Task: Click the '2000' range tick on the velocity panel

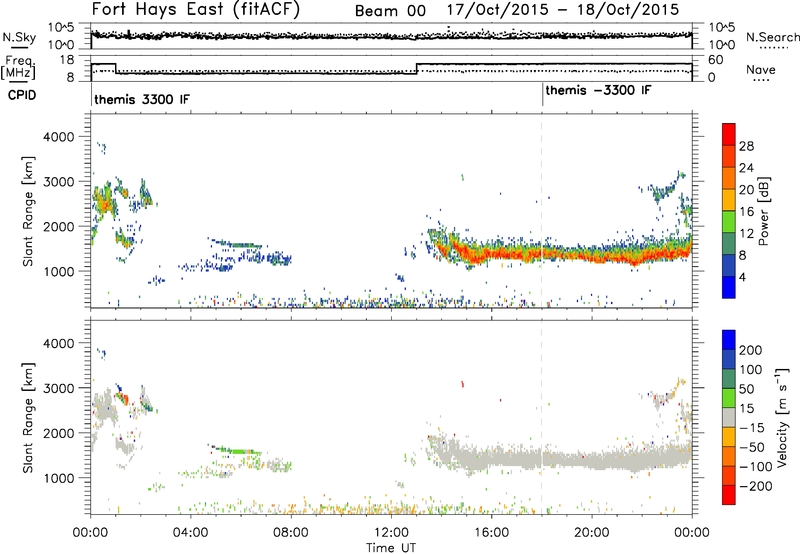Action: pyautogui.click(x=58, y=433)
